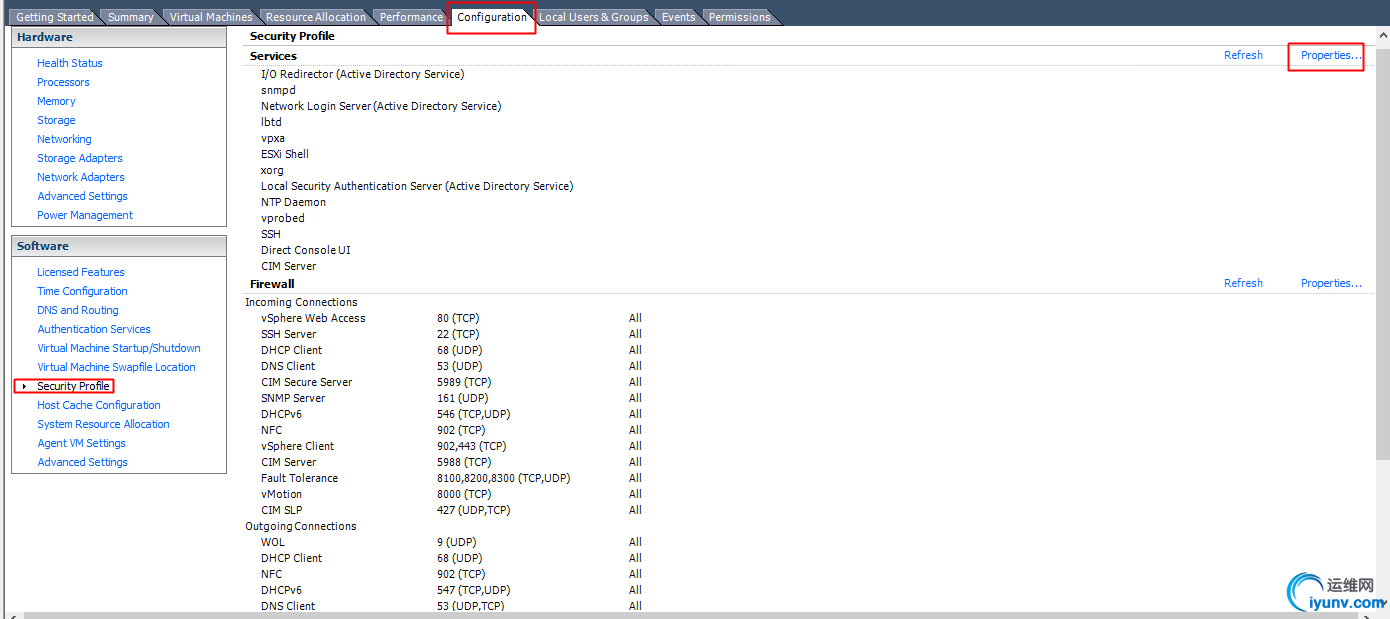1390x619 pixels.
Task: Go to System Resource Allocation
Action: [x=103, y=424]
